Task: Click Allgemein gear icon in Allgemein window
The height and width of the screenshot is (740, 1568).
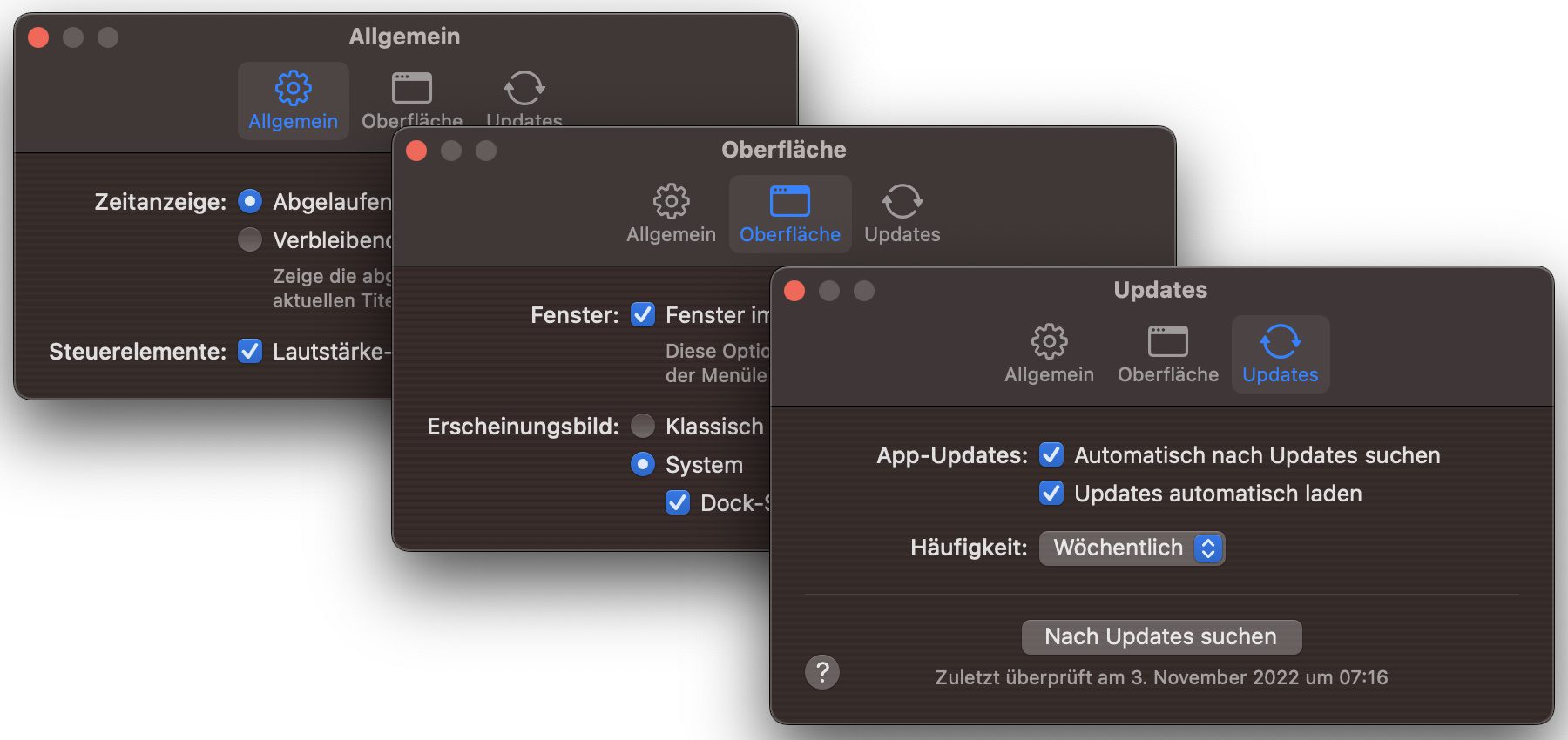Action: pyautogui.click(x=293, y=89)
